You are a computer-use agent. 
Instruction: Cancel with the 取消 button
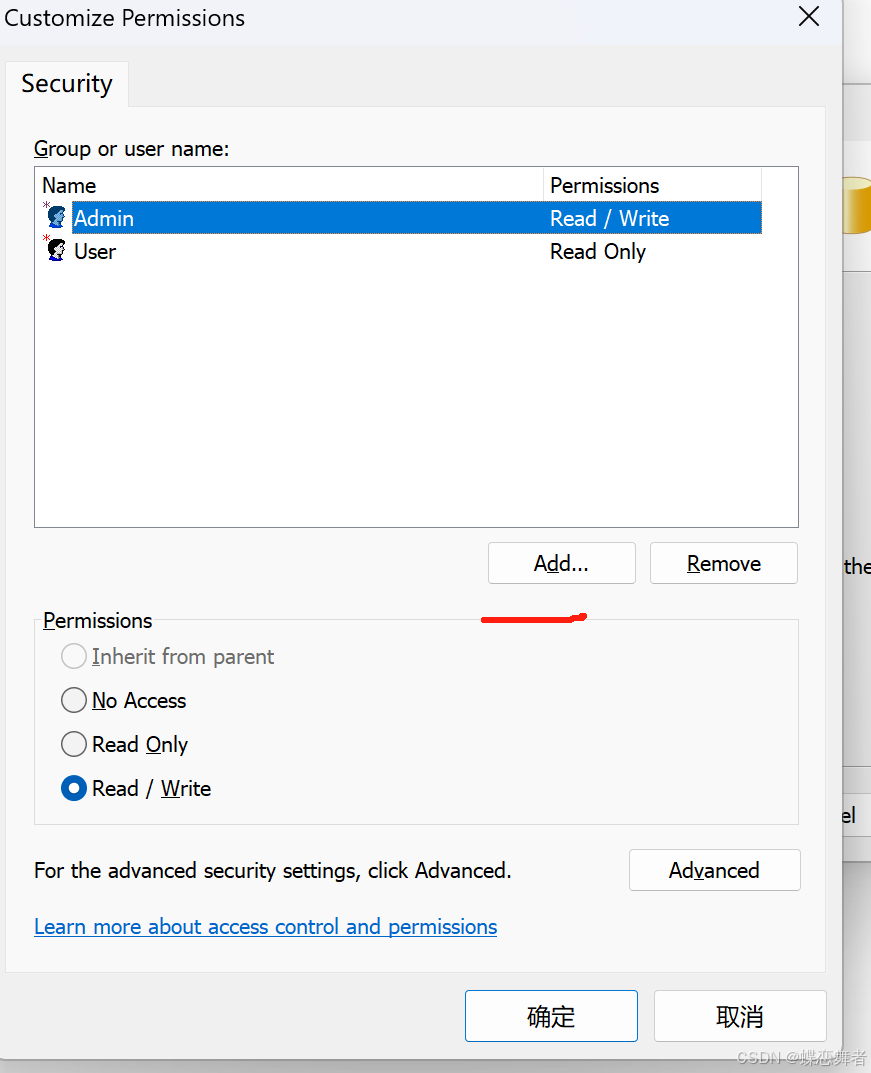tap(740, 1016)
